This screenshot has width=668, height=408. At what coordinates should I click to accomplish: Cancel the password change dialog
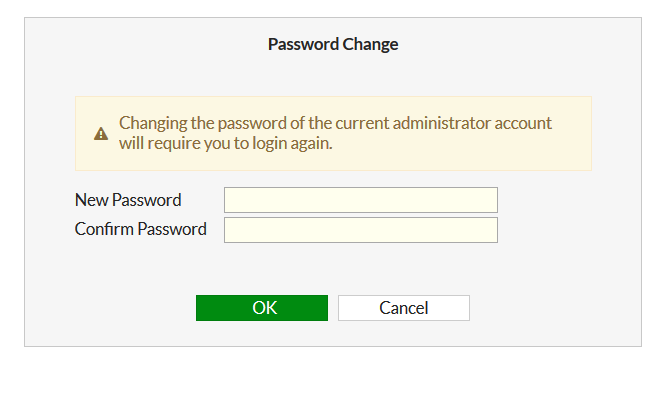(403, 308)
